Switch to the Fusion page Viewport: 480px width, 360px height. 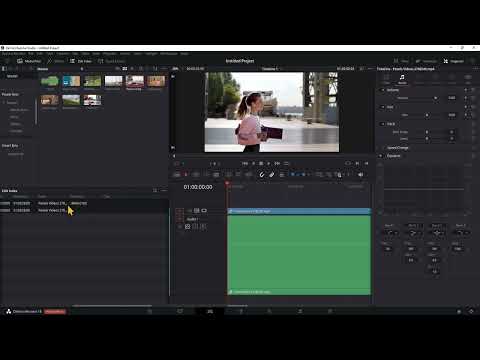coord(241,311)
